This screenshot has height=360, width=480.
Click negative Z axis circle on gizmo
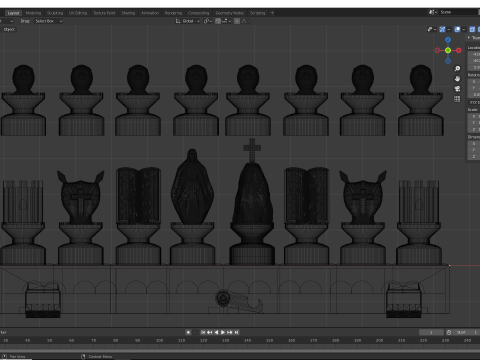(x=448, y=61)
